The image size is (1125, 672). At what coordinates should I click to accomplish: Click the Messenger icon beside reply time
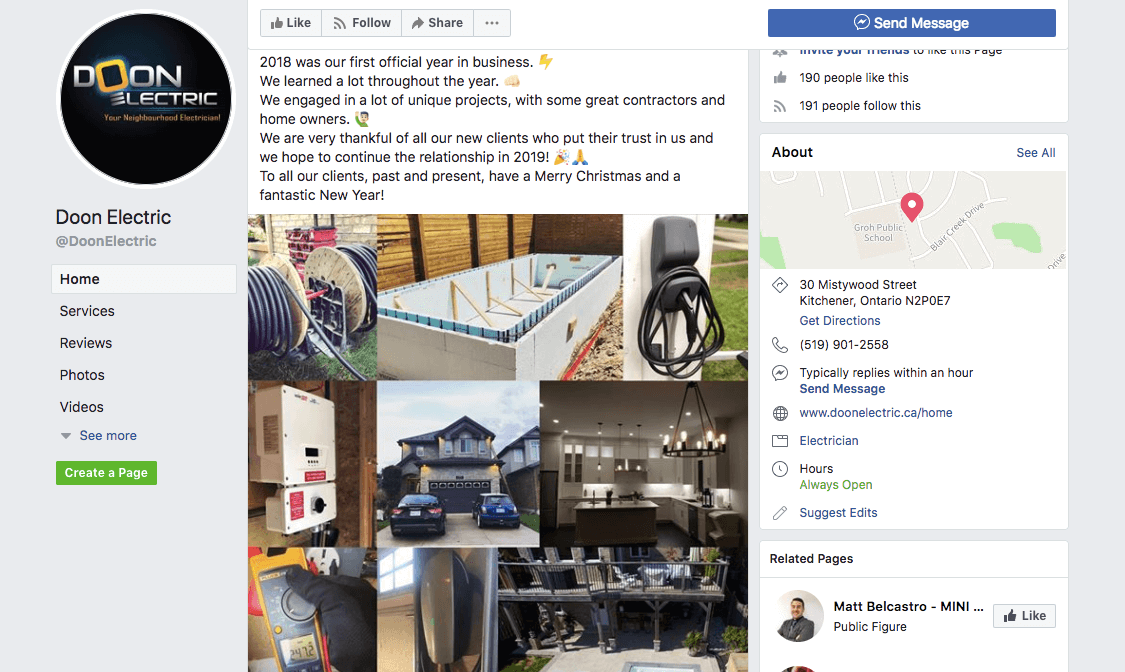coord(780,373)
